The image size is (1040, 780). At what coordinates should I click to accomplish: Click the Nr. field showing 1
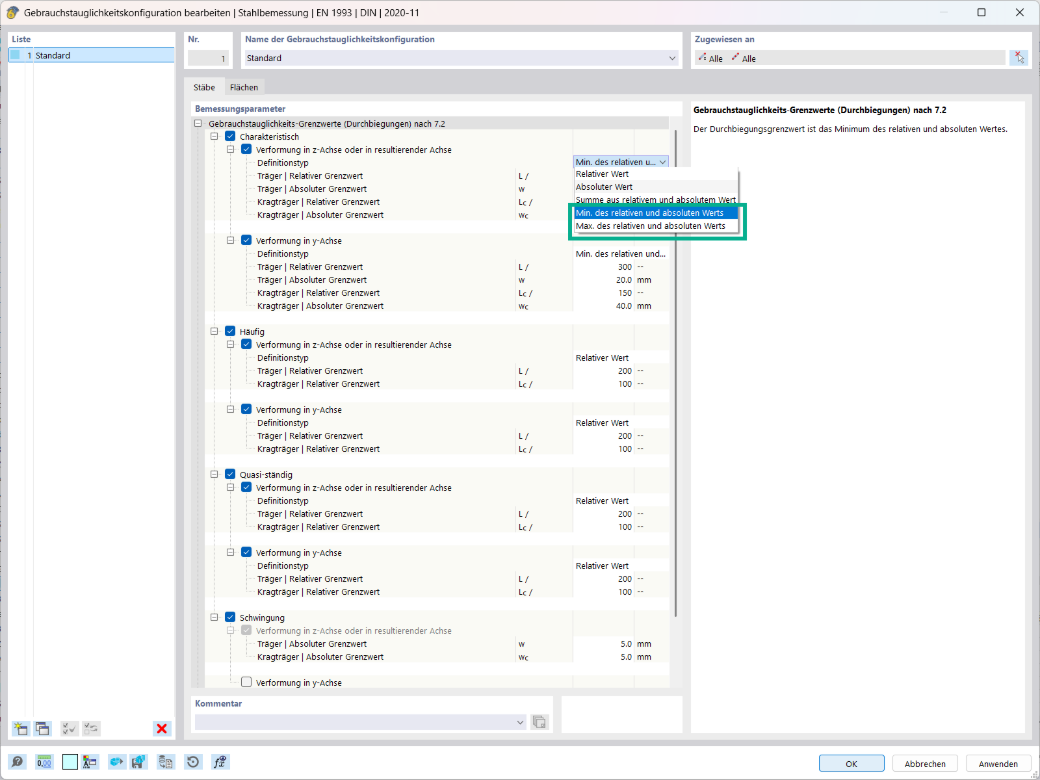(208, 58)
